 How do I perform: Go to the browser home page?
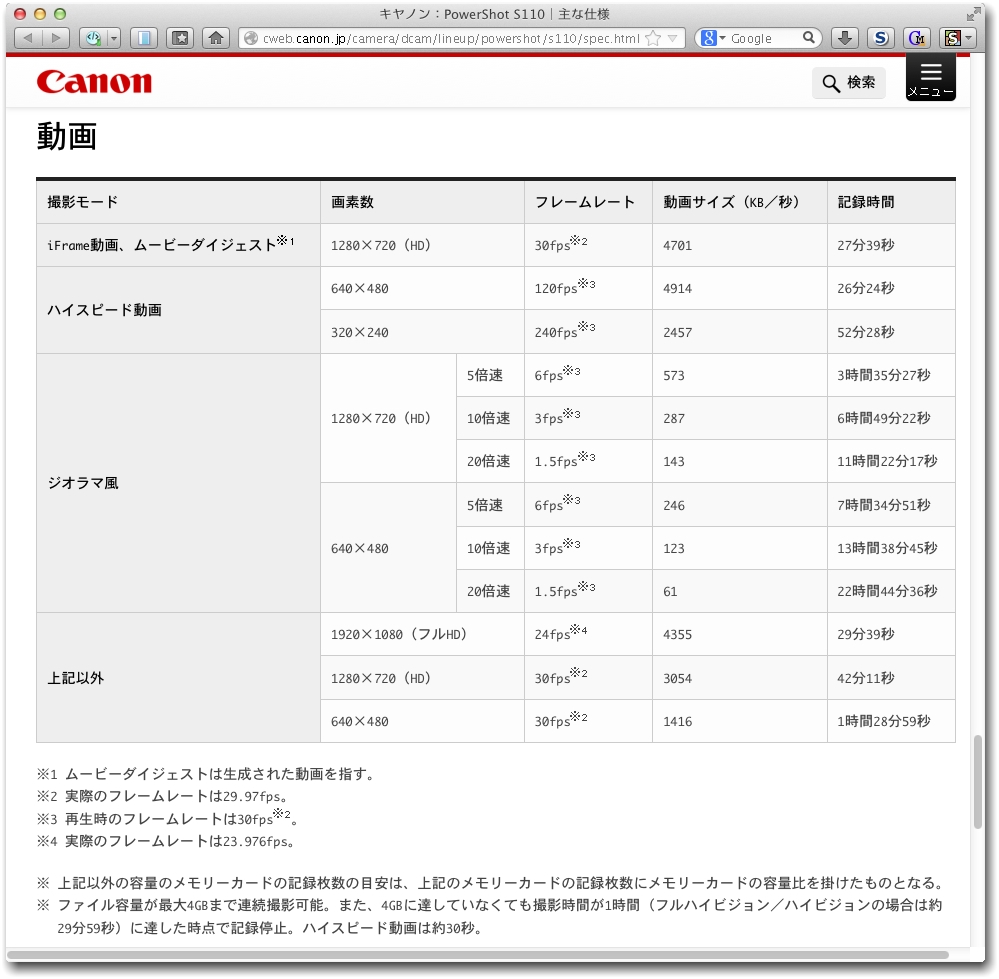(x=215, y=39)
